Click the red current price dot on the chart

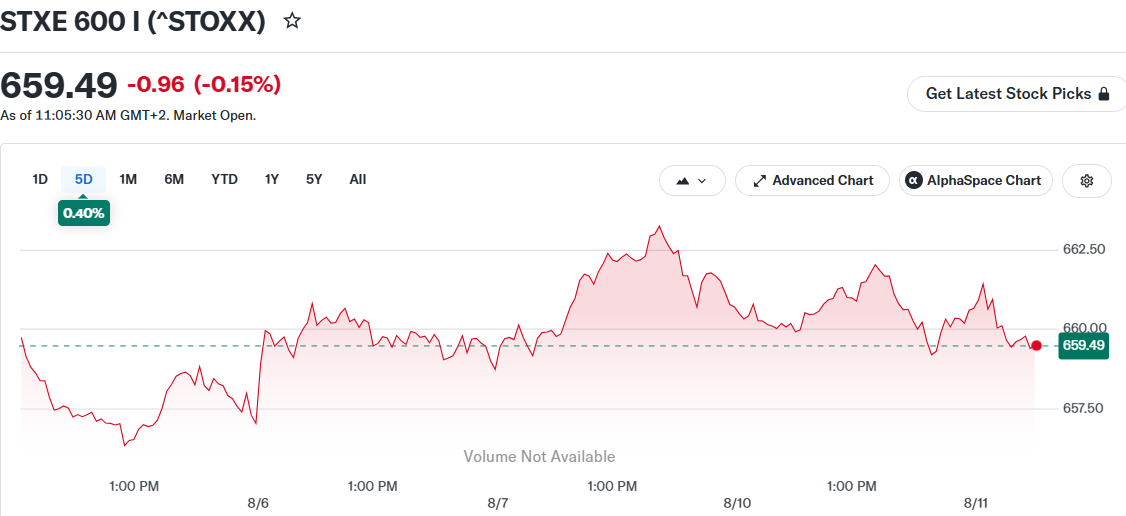1036,346
